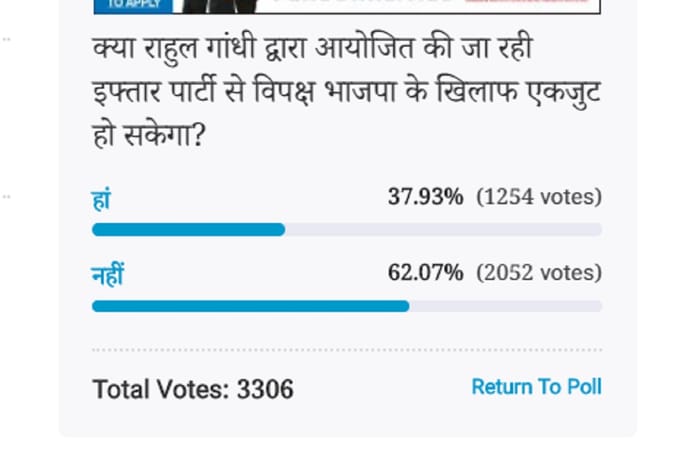Click the Total Votes: 3306 text
The width and height of the screenshot is (674, 449).
[193, 388]
